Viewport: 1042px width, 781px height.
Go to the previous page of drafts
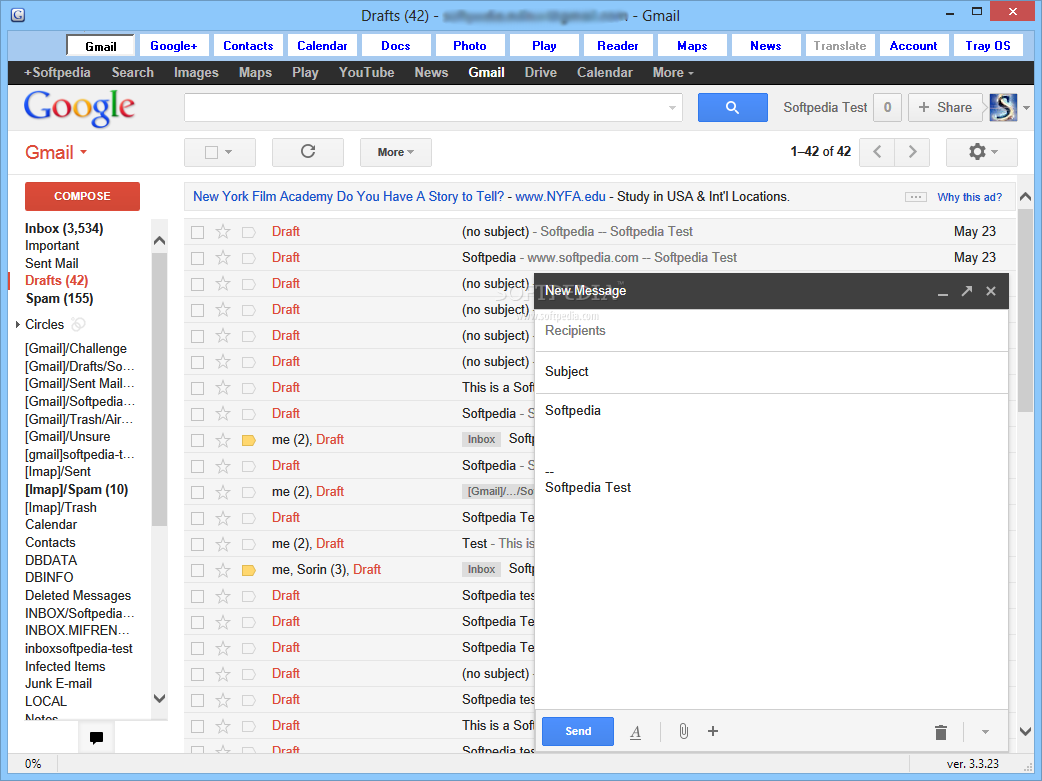click(877, 152)
